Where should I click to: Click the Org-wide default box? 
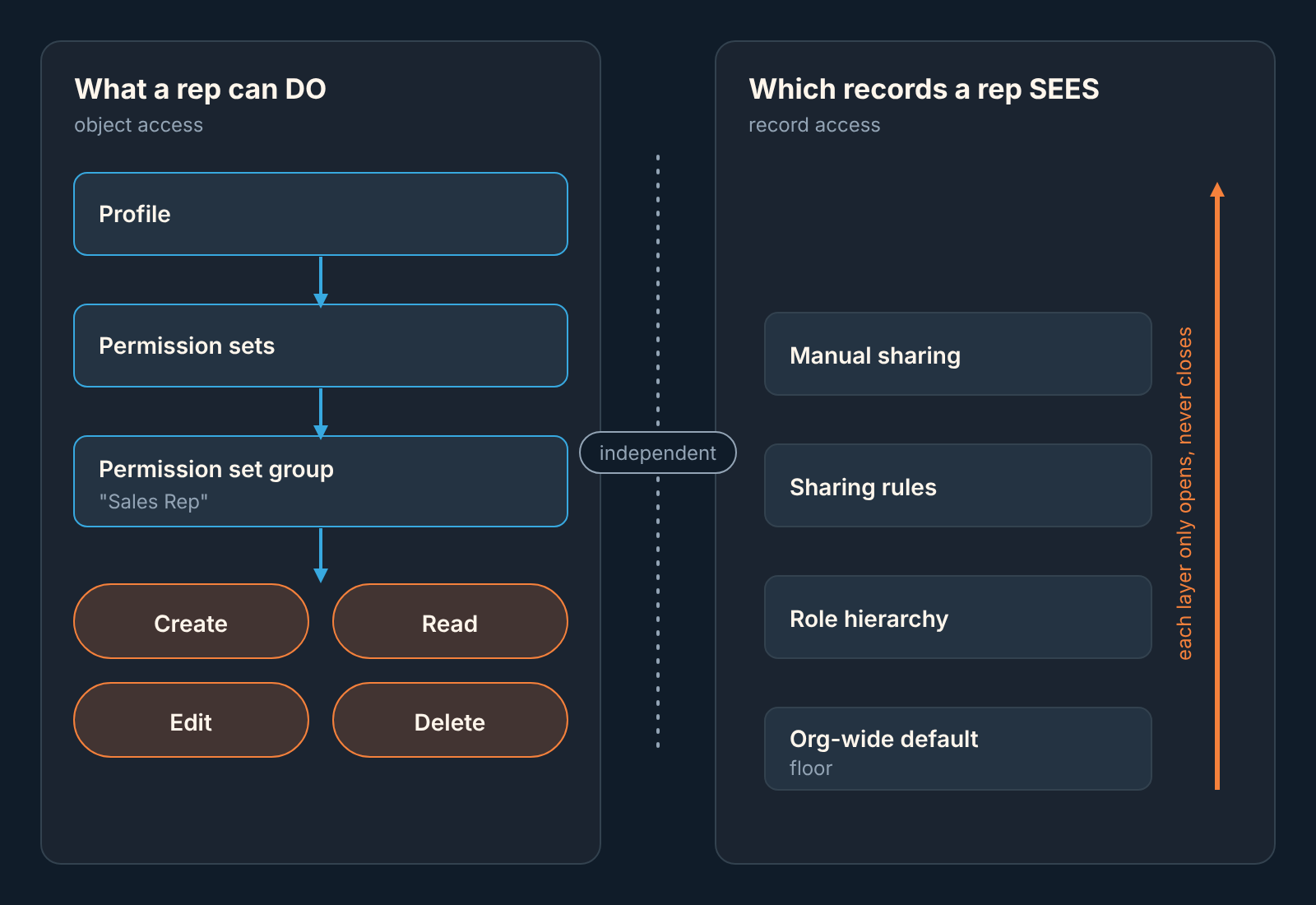958,749
